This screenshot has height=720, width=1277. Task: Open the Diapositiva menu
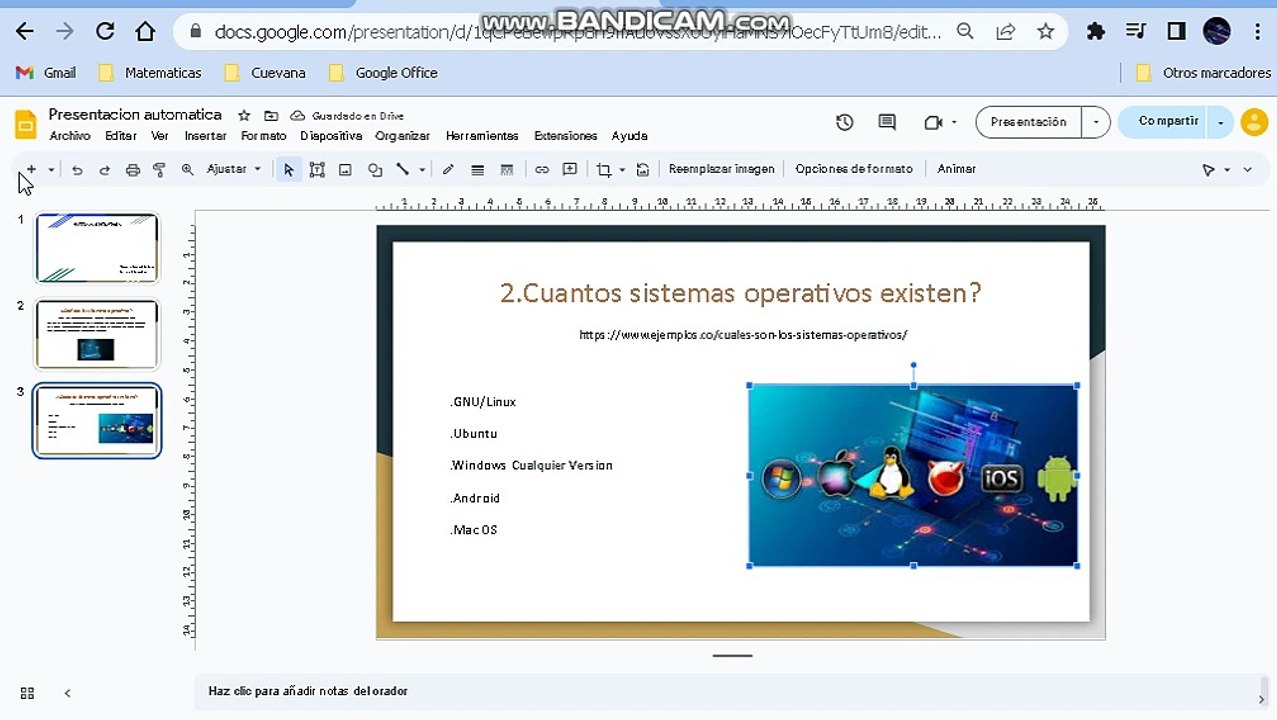331,136
